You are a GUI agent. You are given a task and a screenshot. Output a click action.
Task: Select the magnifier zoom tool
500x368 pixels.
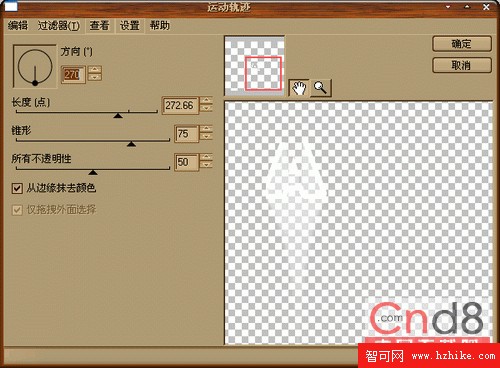click(321, 88)
